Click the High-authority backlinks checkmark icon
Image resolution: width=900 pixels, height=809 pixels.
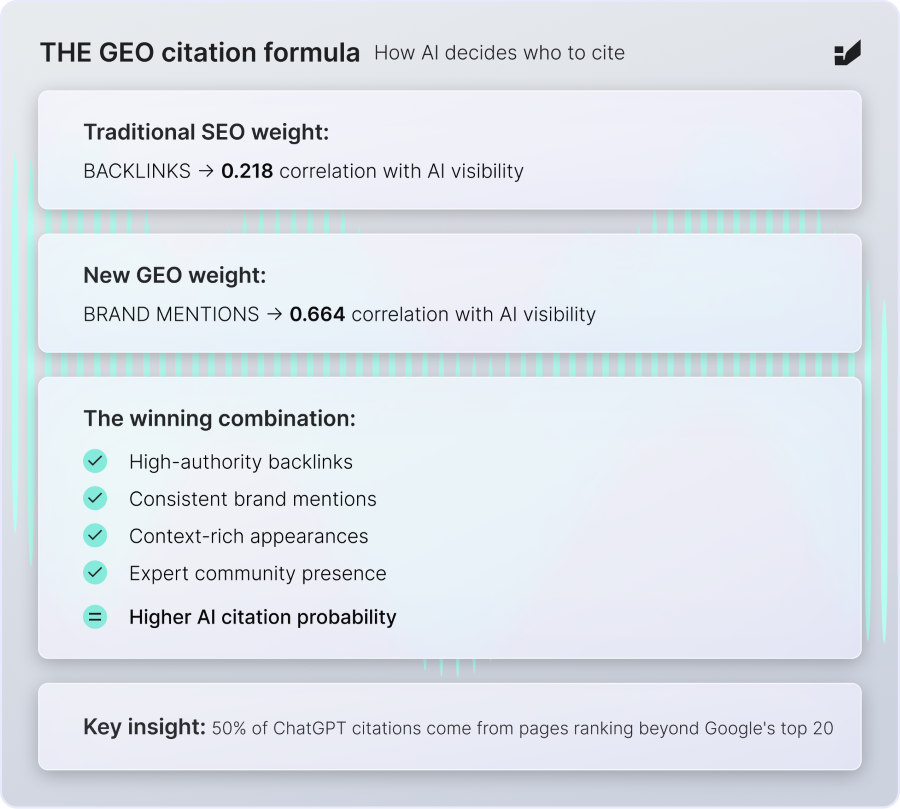(x=95, y=461)
